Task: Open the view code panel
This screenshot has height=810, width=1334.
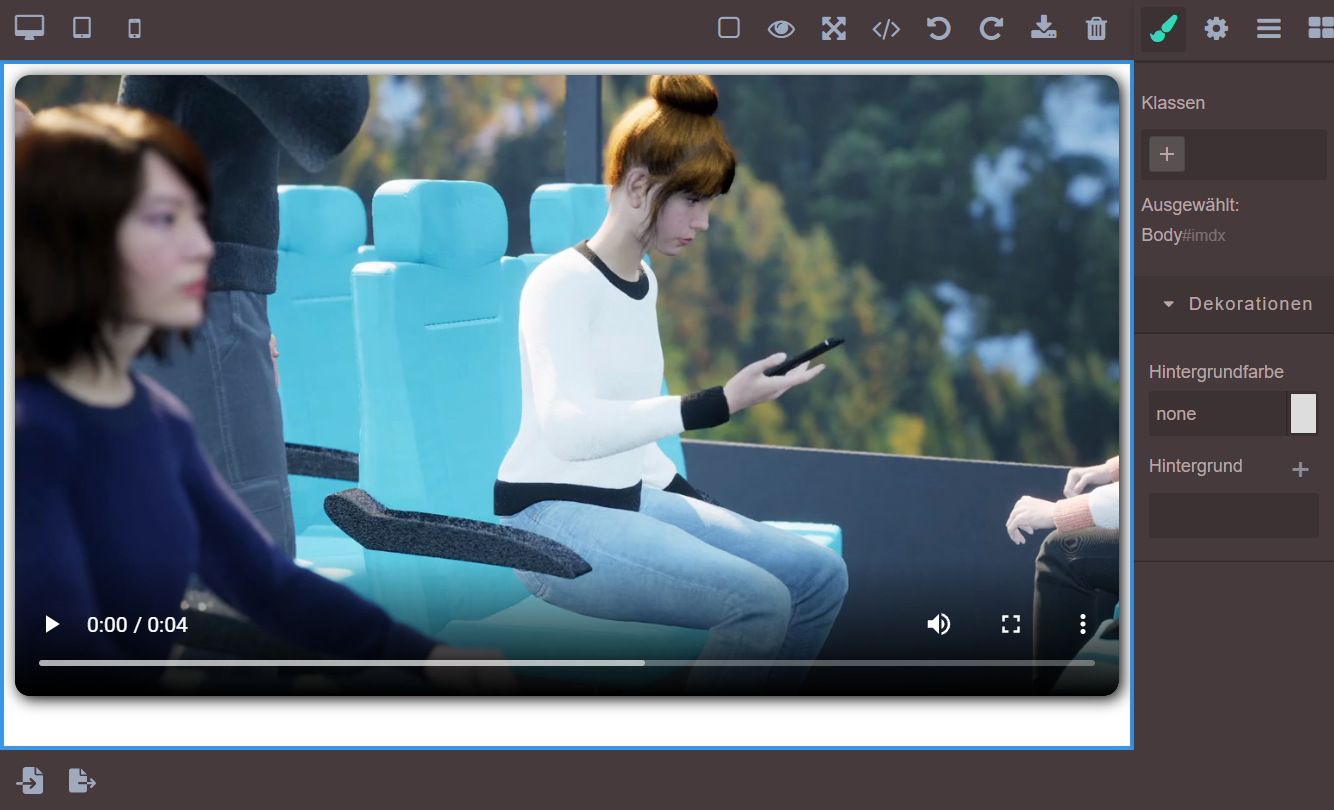Action: click(x=886, y=28)
